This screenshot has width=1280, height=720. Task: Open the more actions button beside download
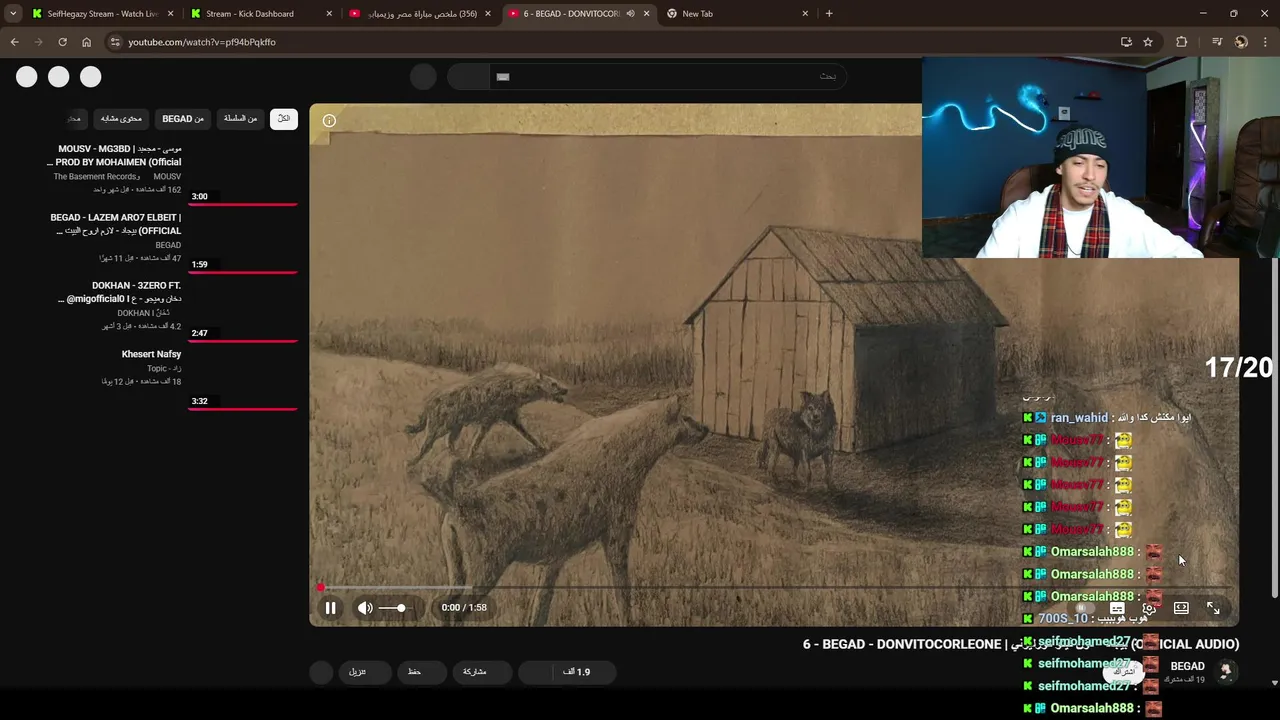click(x=321, y=672)
